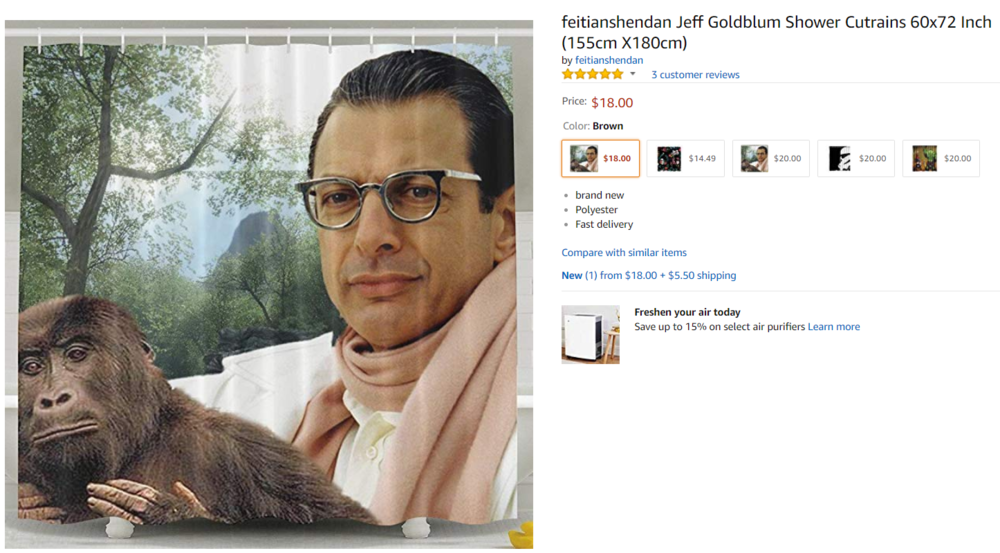Screen dimensions: 1000x553
Task: Select the third swatch priced $20.00
Action: 770,158
